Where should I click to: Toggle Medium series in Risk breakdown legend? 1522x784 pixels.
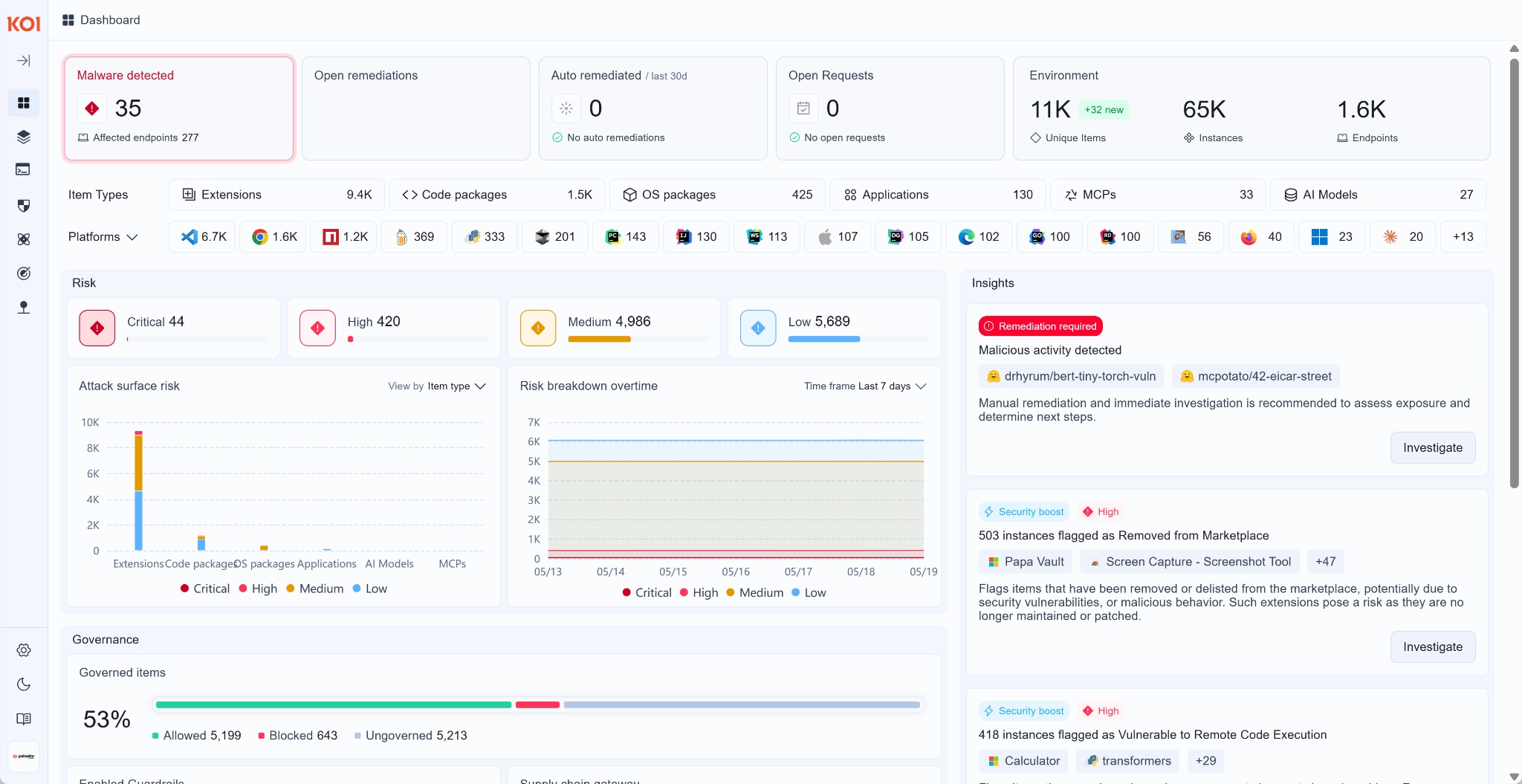755,592
